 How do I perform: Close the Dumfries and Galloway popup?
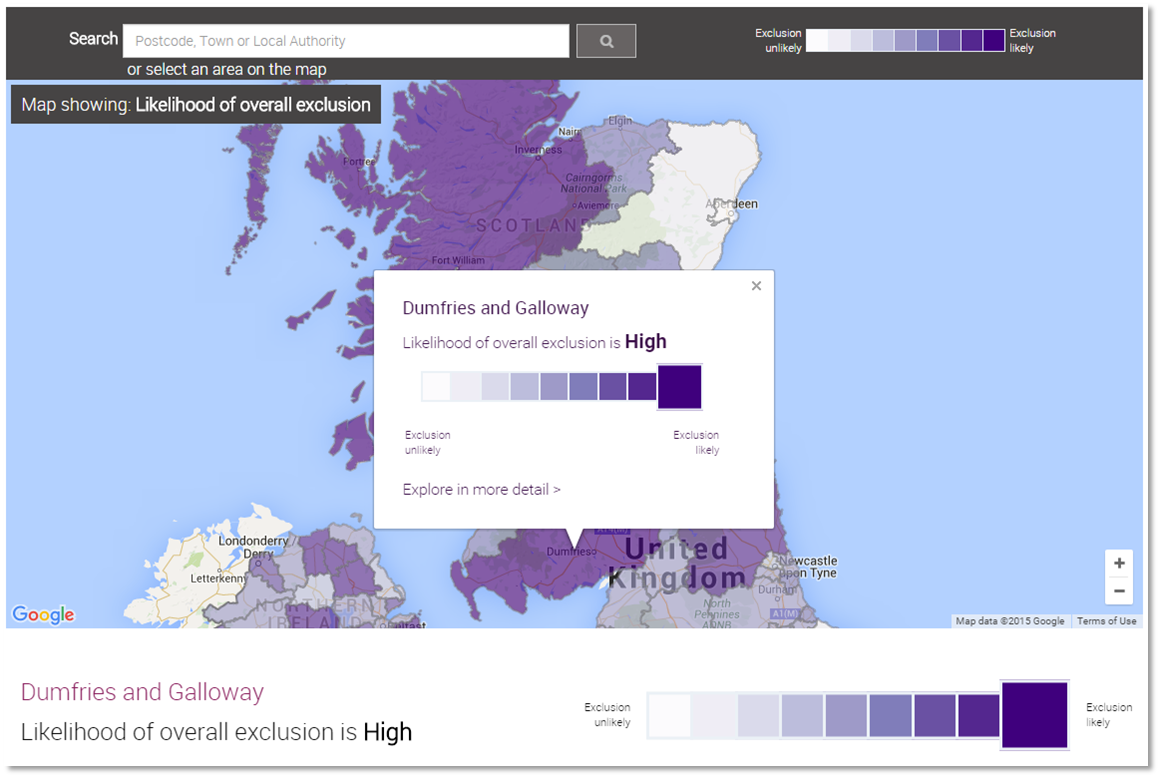(x=756, y=286)
